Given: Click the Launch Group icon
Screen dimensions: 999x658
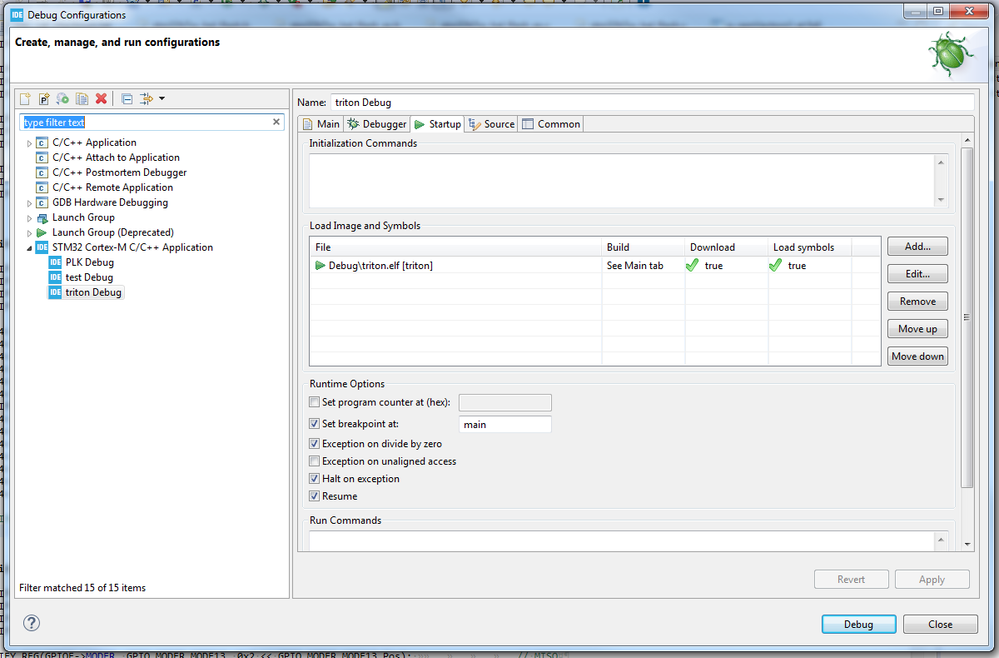Looking at the screenshot, I should [x=41, y=218].
